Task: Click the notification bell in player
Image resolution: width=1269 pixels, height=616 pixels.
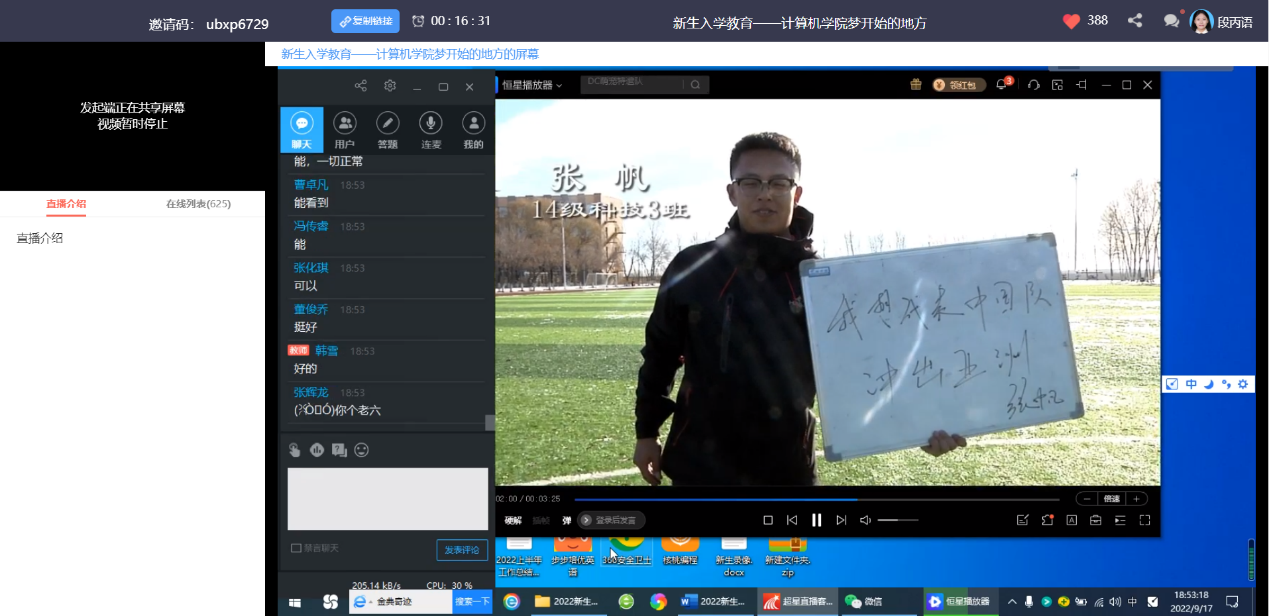Action: point(1002,85)
